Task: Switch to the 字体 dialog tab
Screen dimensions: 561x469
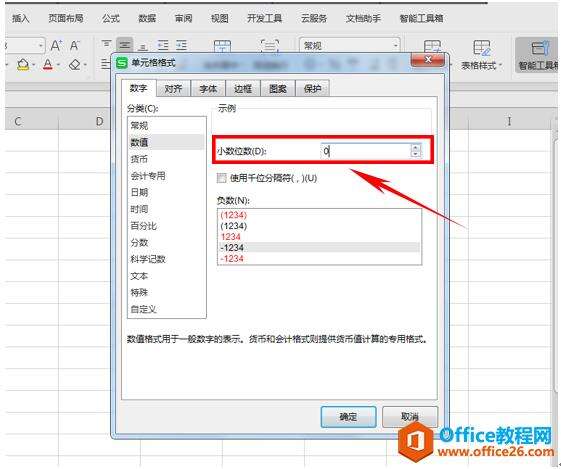Action: pos(208,89)
